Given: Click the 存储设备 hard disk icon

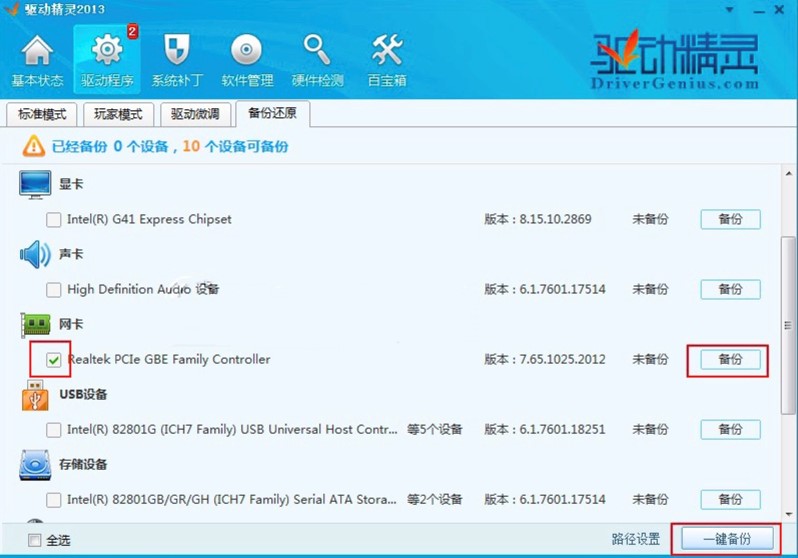Looking at the screenshot, I should 35,464.
